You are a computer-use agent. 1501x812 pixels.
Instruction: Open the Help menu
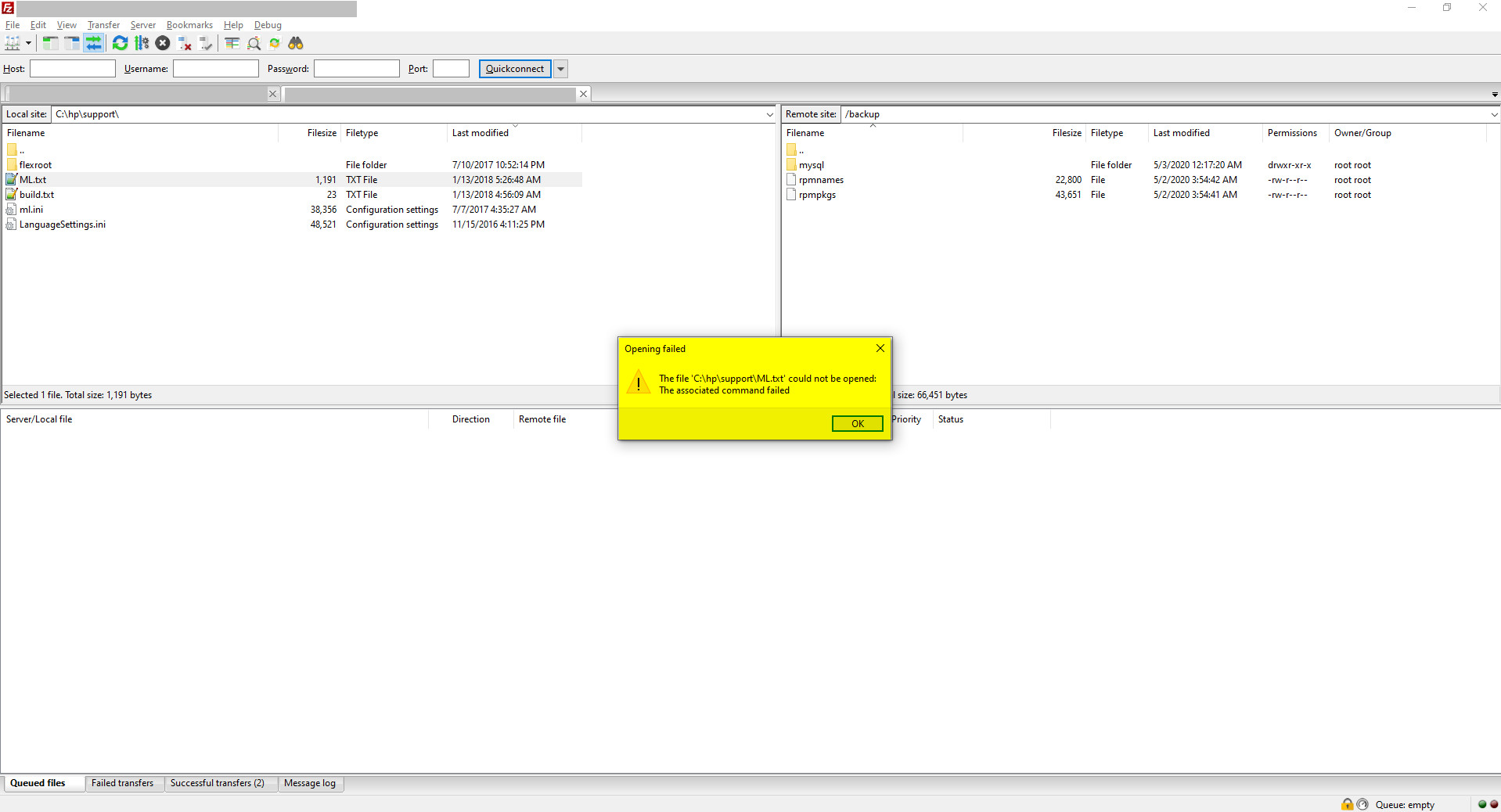[x=233, y=25]
